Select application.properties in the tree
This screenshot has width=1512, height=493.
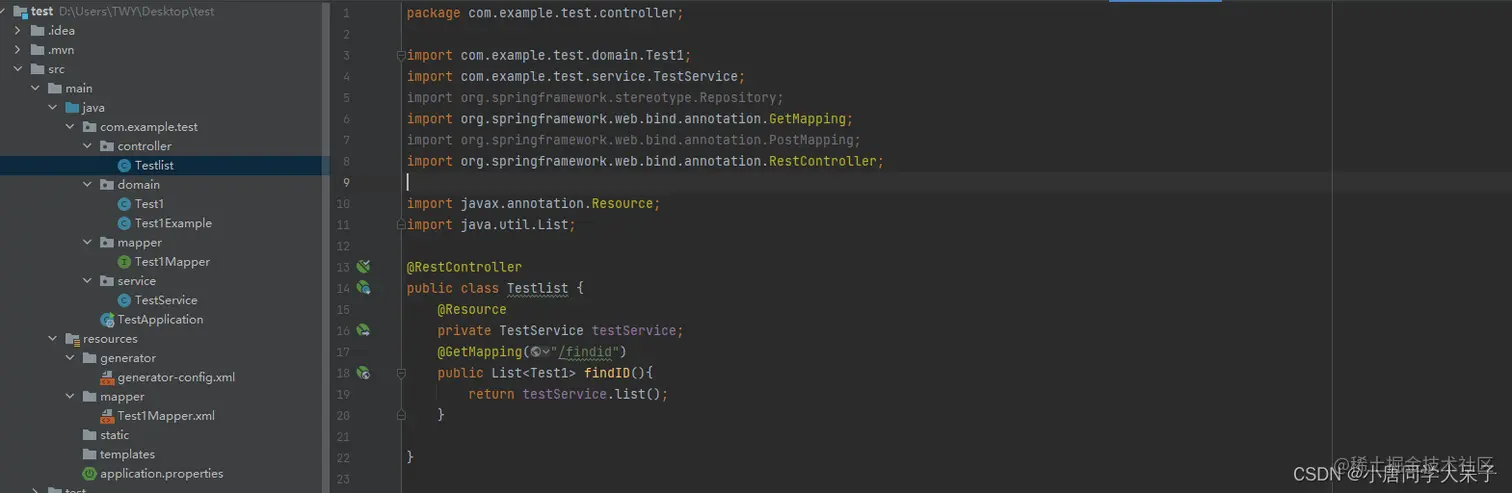click(161, 474)
